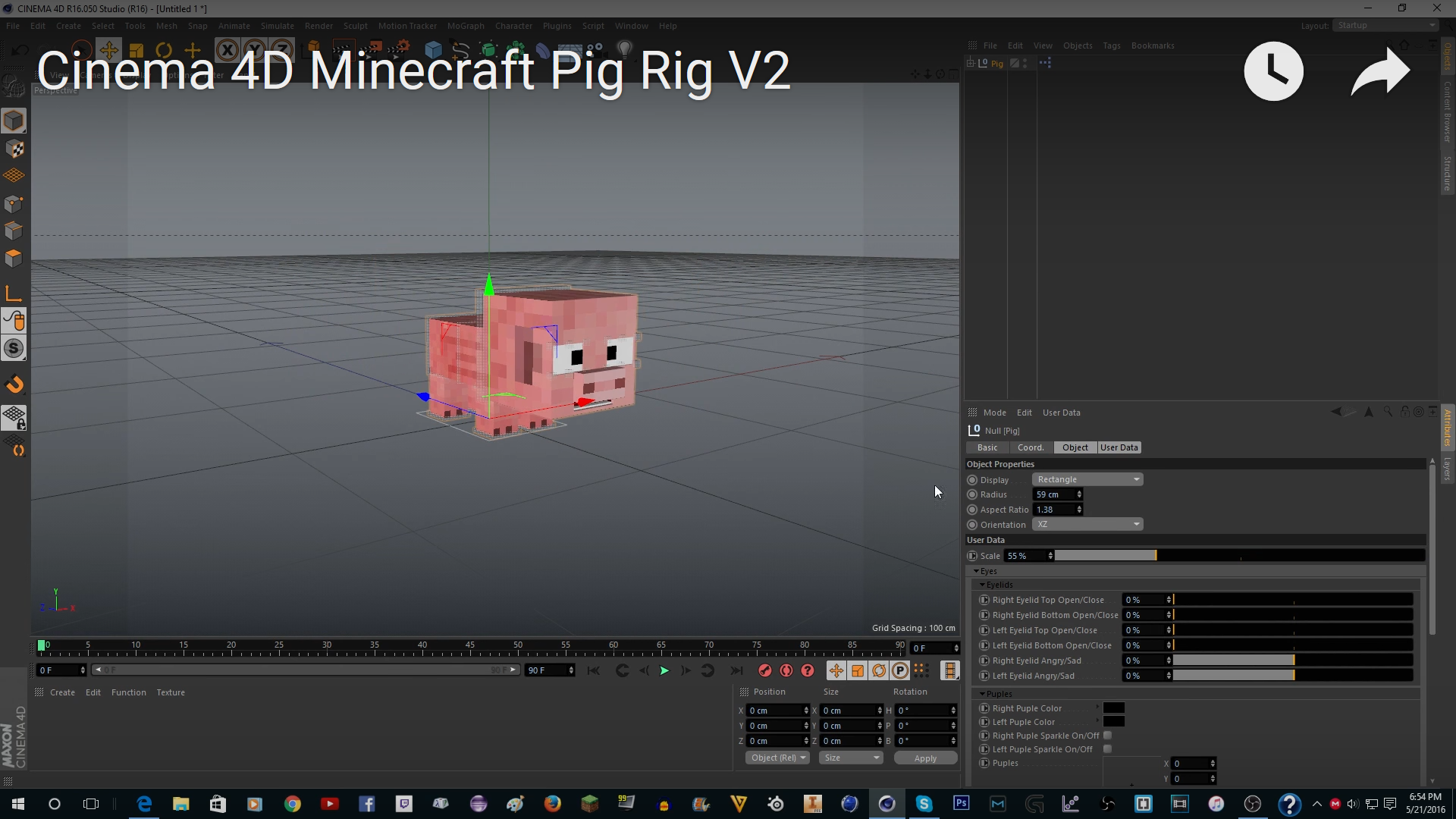Select the Rotate tool in top toolbar

coord(164,51)
